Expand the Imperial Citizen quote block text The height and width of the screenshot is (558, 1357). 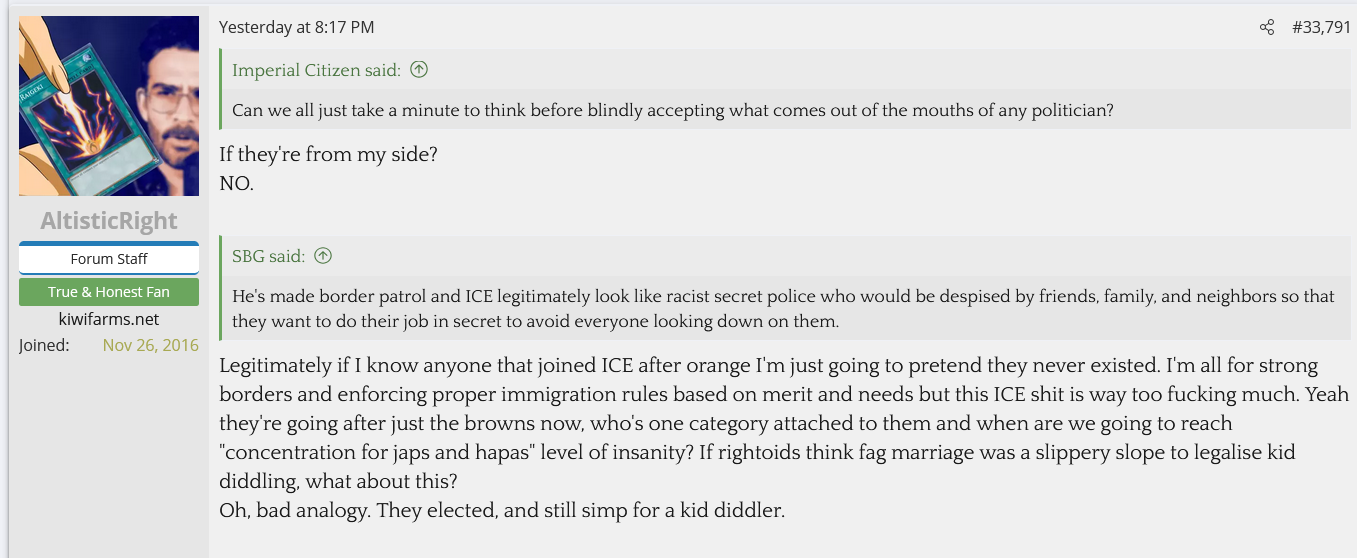pyautogui.click(x=672, y=110)
